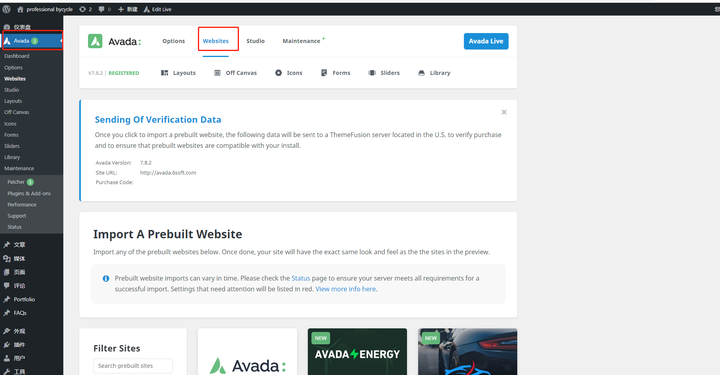The height and width of the screenshot is (375, 720).
Task: Open the Avada menu in sidebar
Action: (32, 41)
